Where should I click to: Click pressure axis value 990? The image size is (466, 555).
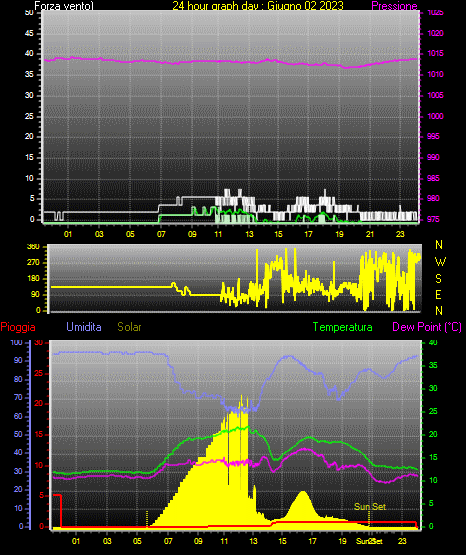click(x=433, y=157)
